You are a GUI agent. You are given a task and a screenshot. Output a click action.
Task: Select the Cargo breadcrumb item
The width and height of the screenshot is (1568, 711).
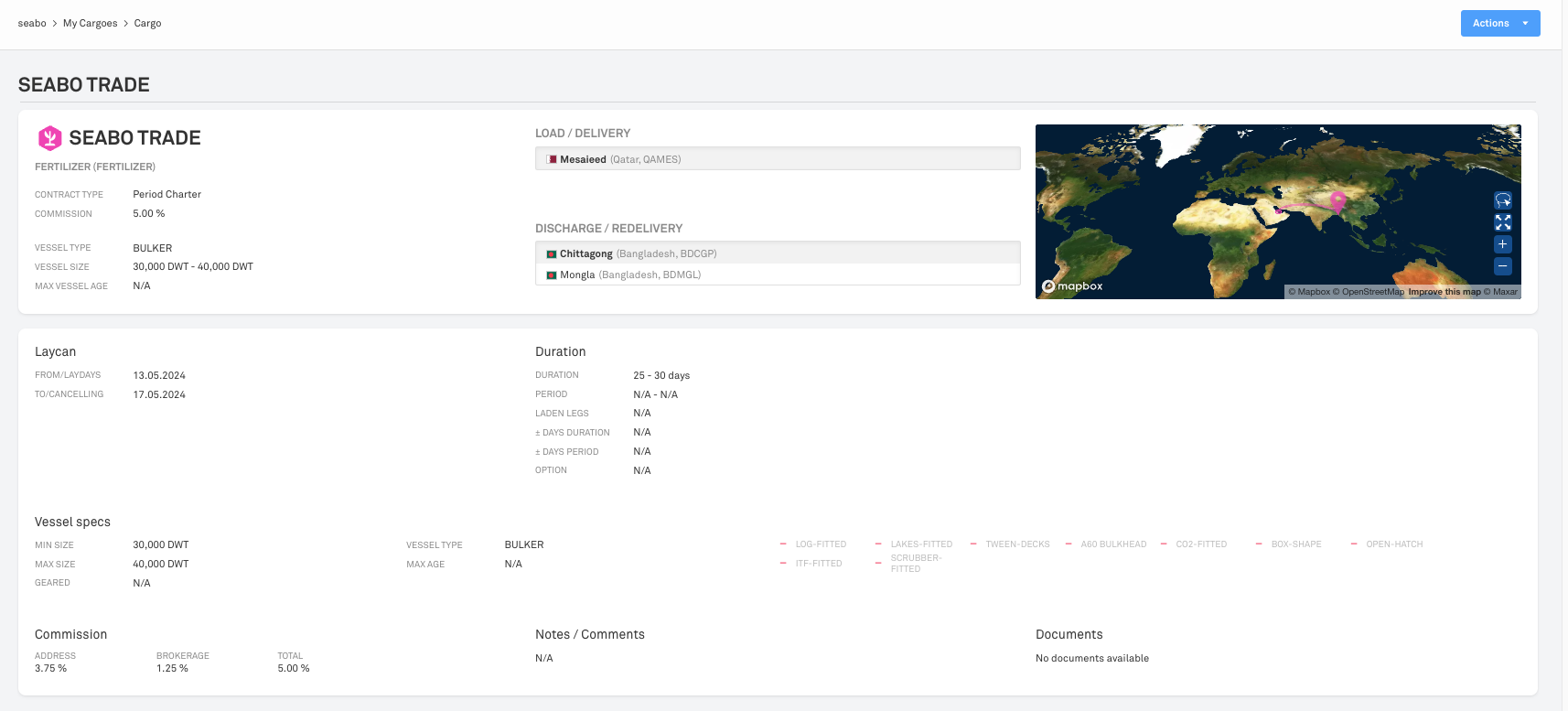coord(147,24)
